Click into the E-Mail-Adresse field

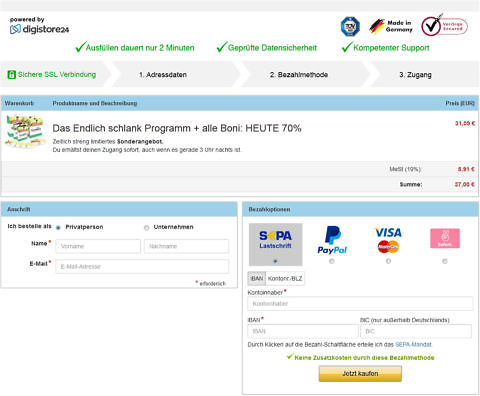coord(142,267)
